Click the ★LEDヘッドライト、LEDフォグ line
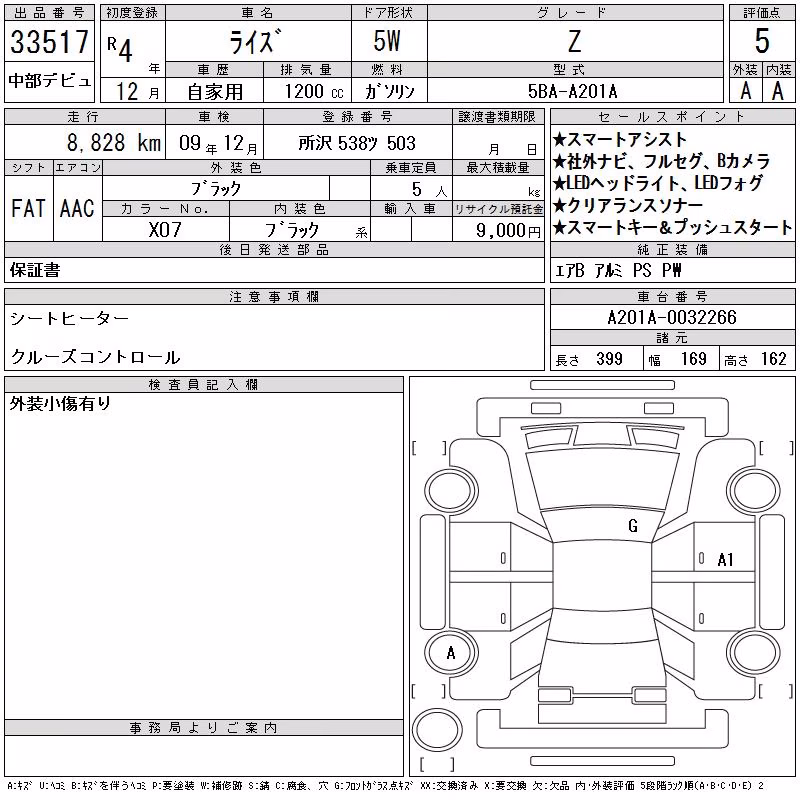The width and height of the screenshot is (800, 800). click(658, 183)
